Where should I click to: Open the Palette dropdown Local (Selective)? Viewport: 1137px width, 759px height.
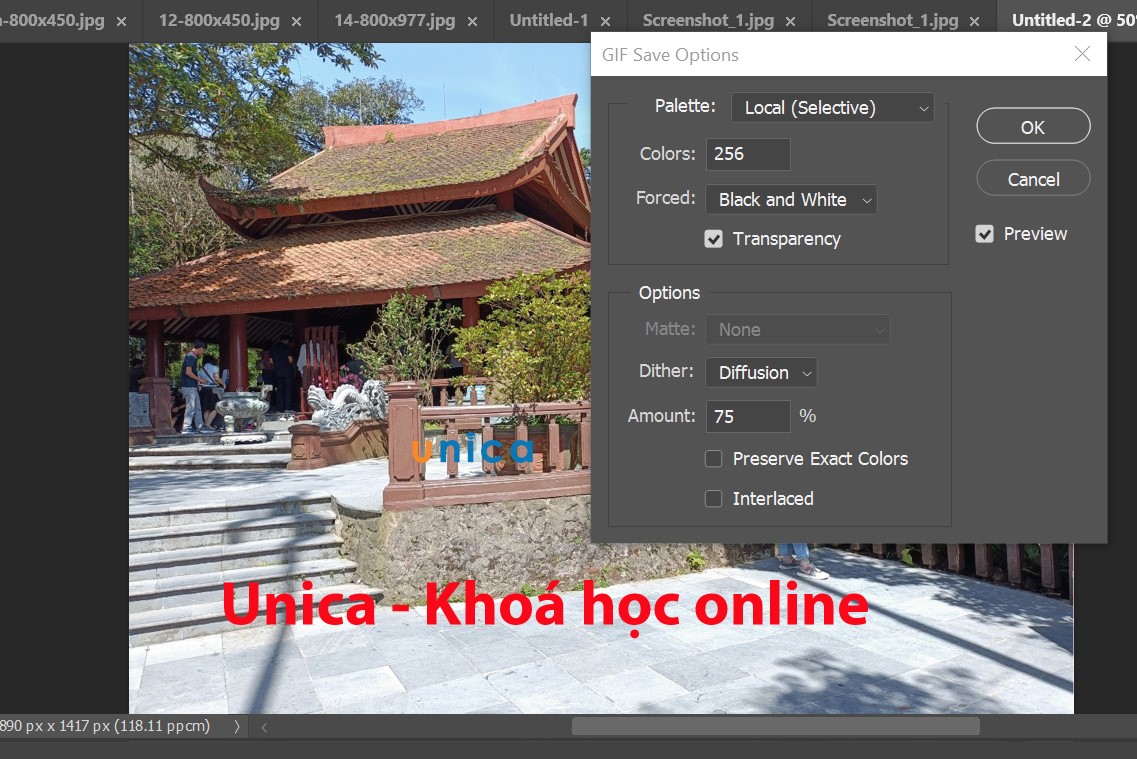point(832,108)
